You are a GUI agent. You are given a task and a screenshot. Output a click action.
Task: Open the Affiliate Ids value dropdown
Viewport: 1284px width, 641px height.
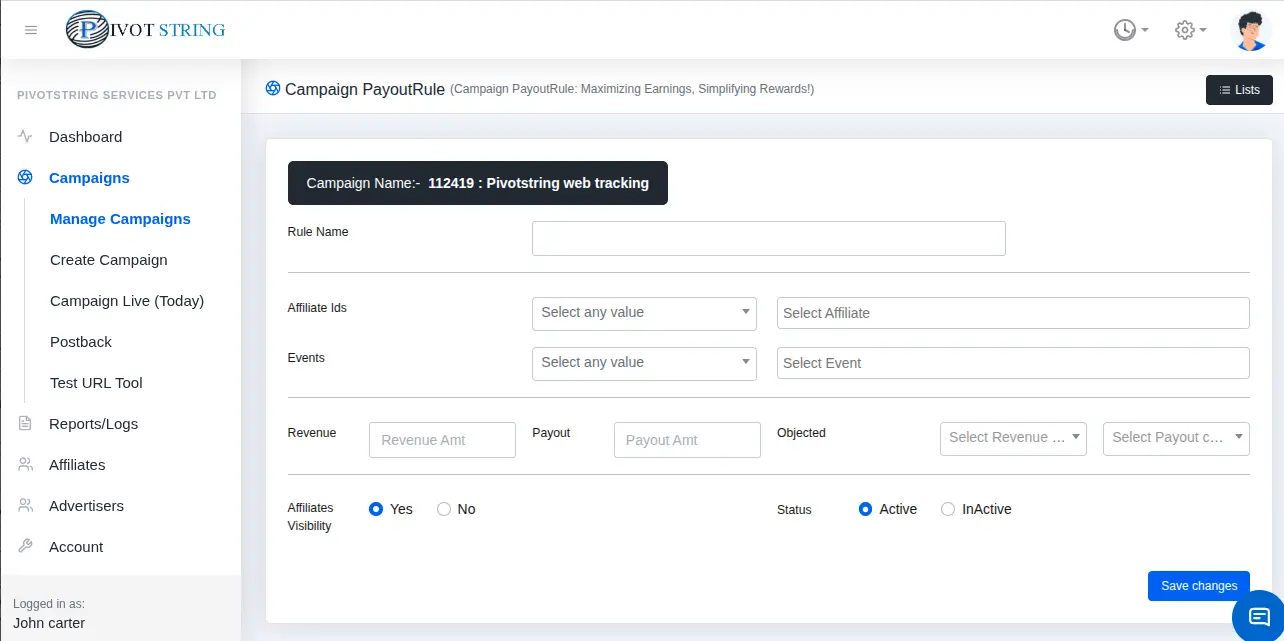(x=644, y=313)
